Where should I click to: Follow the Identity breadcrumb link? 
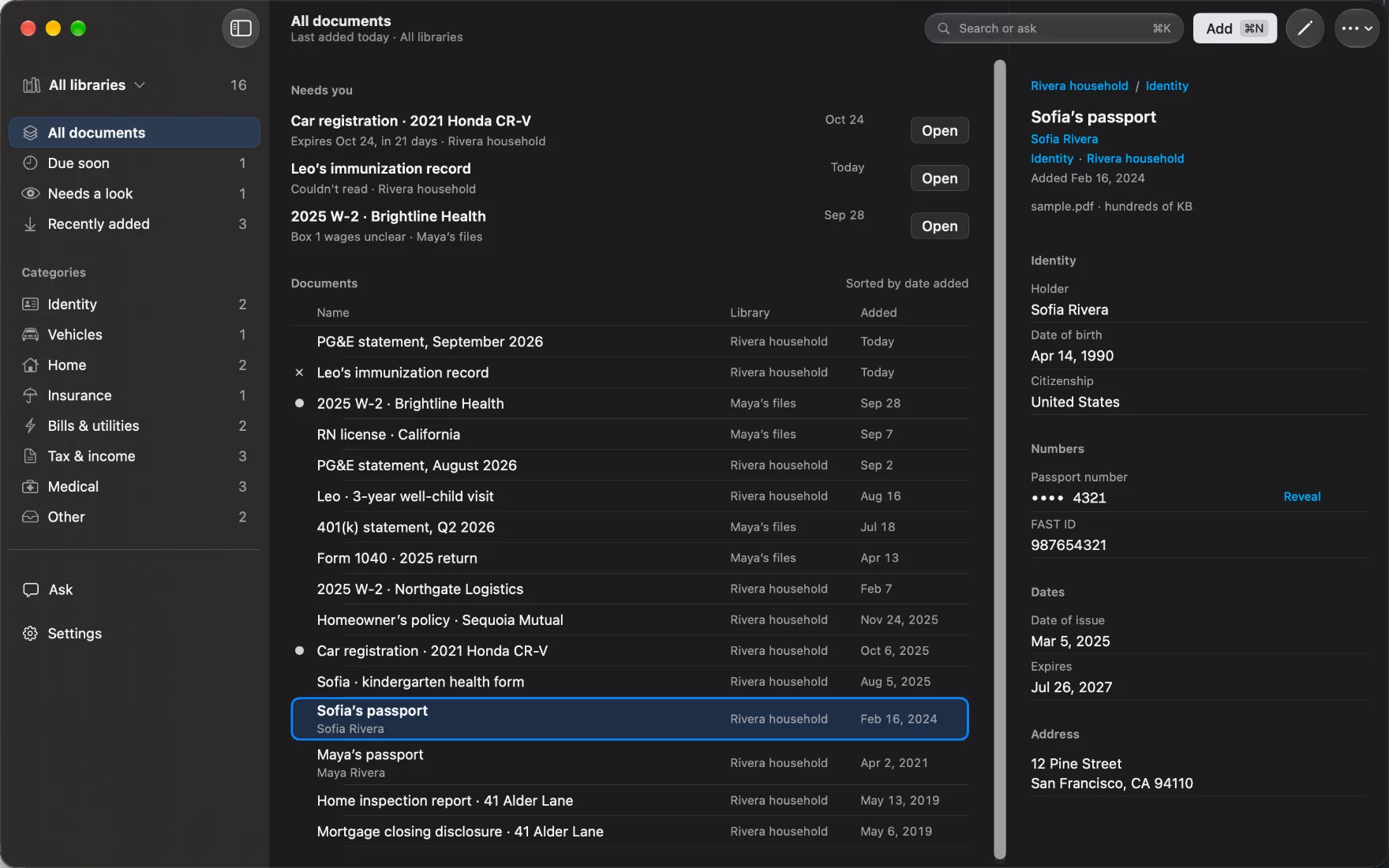click(1166, 86)
